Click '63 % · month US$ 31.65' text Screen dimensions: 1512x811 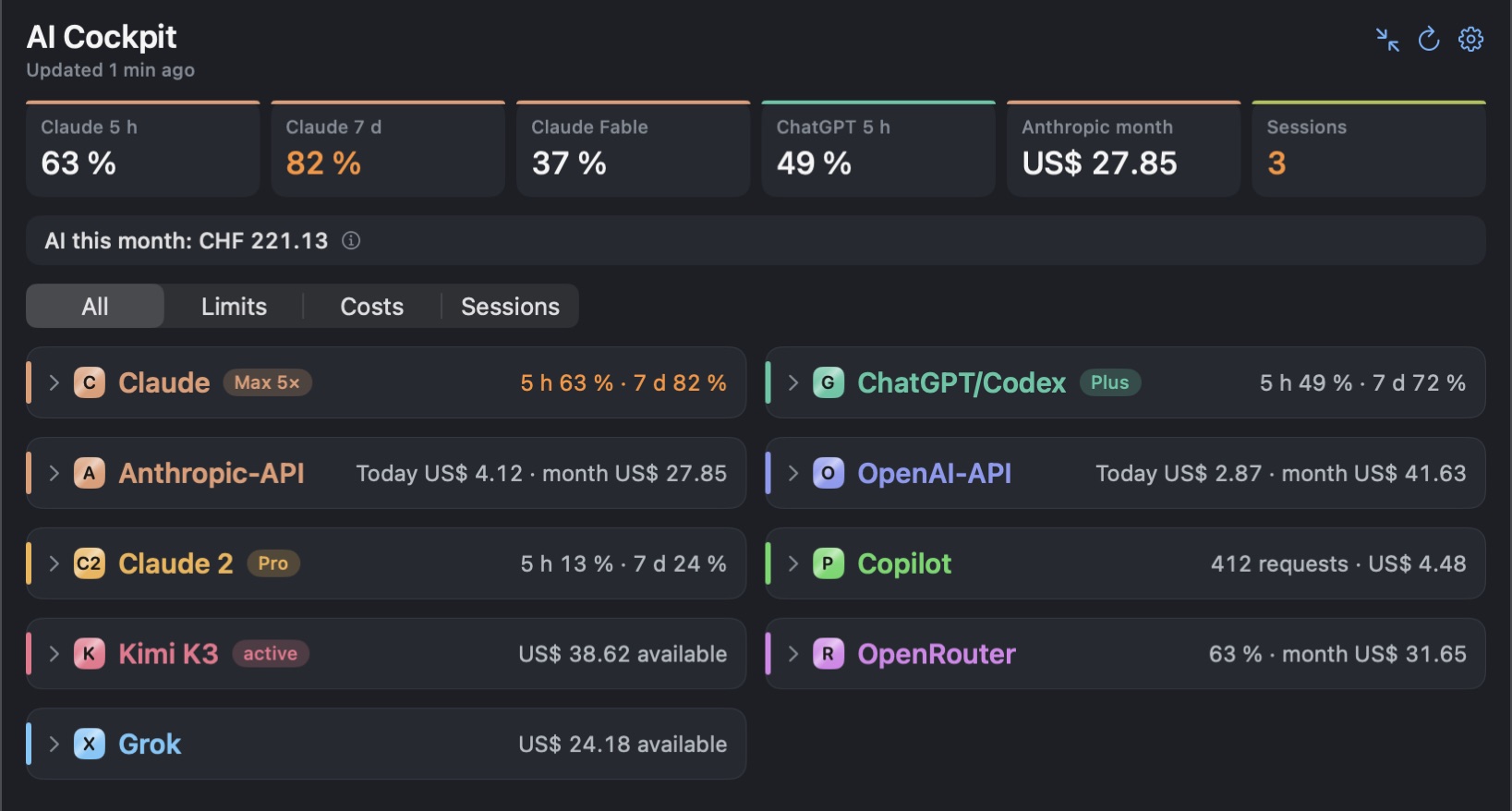pos(1337,654)
